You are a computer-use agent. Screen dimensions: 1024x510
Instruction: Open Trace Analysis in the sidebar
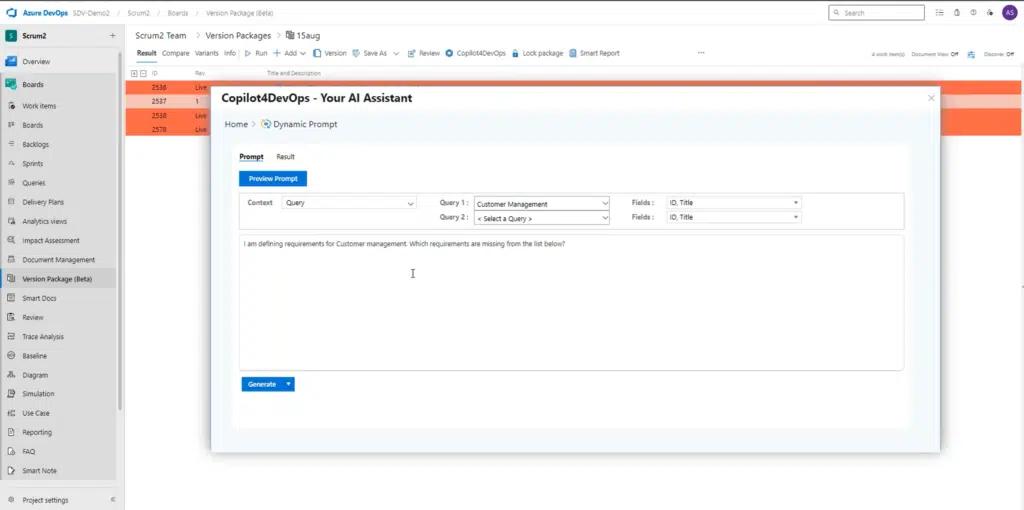click(x=42, y=337)
